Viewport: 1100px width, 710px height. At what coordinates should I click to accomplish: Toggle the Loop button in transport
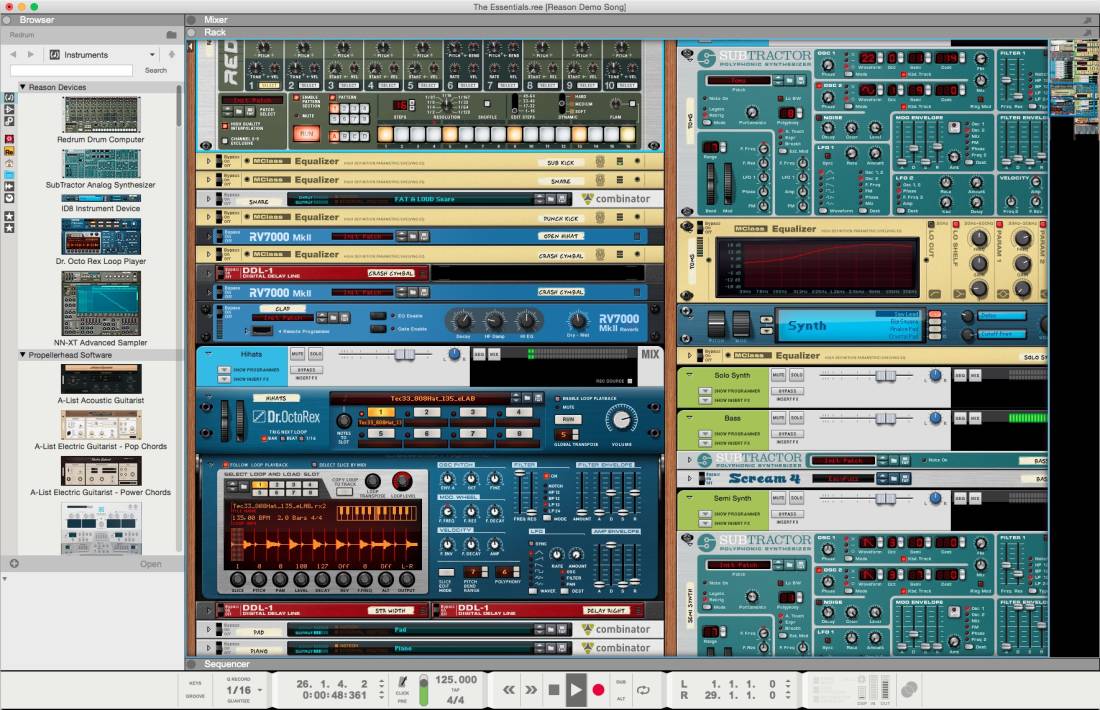pyautogui.click(x=643, y=690)
